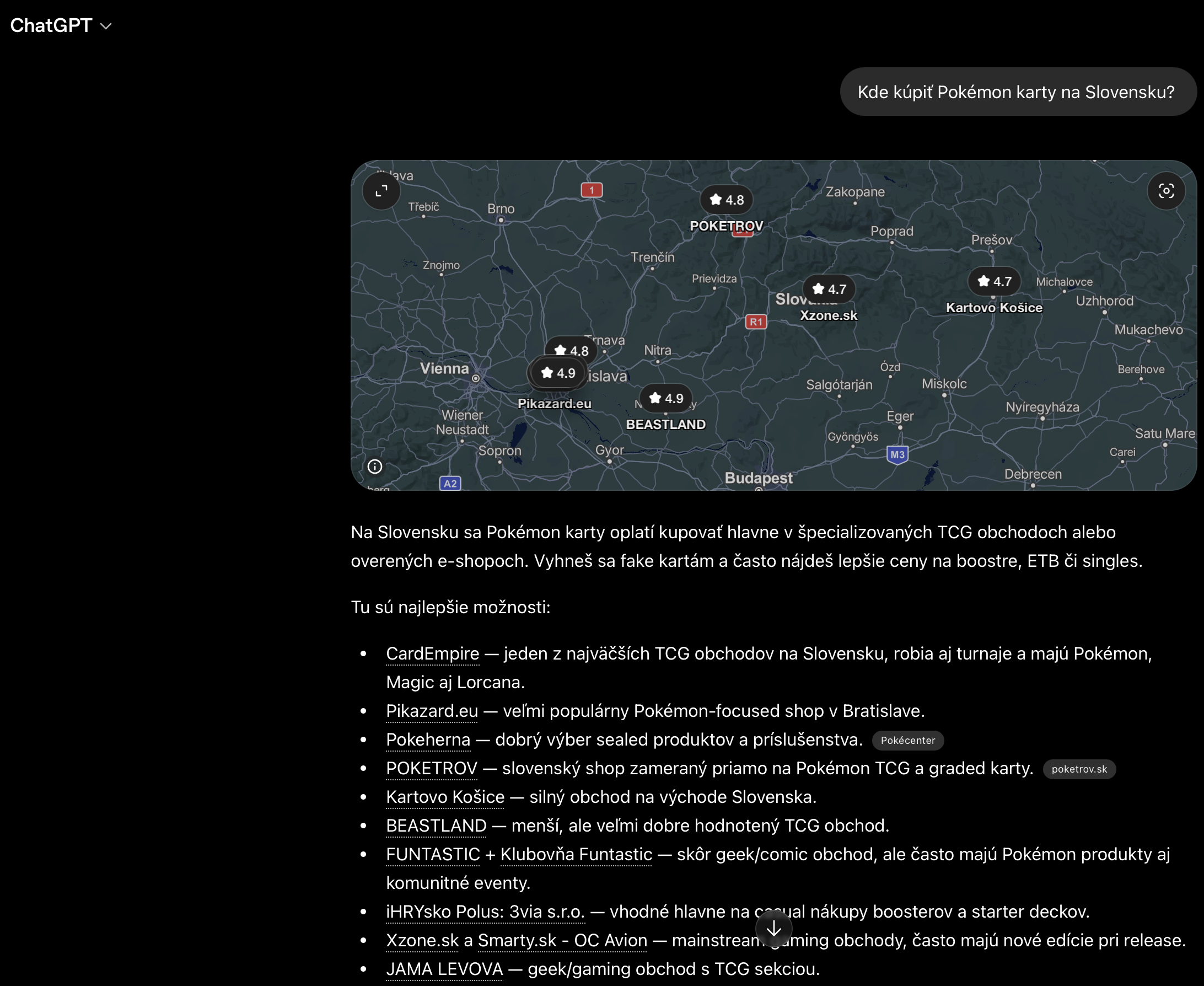The width and height of the screenshot is (1204, 986).
Task: Click the Prievidza label on the map
Action: click(714, 279)
